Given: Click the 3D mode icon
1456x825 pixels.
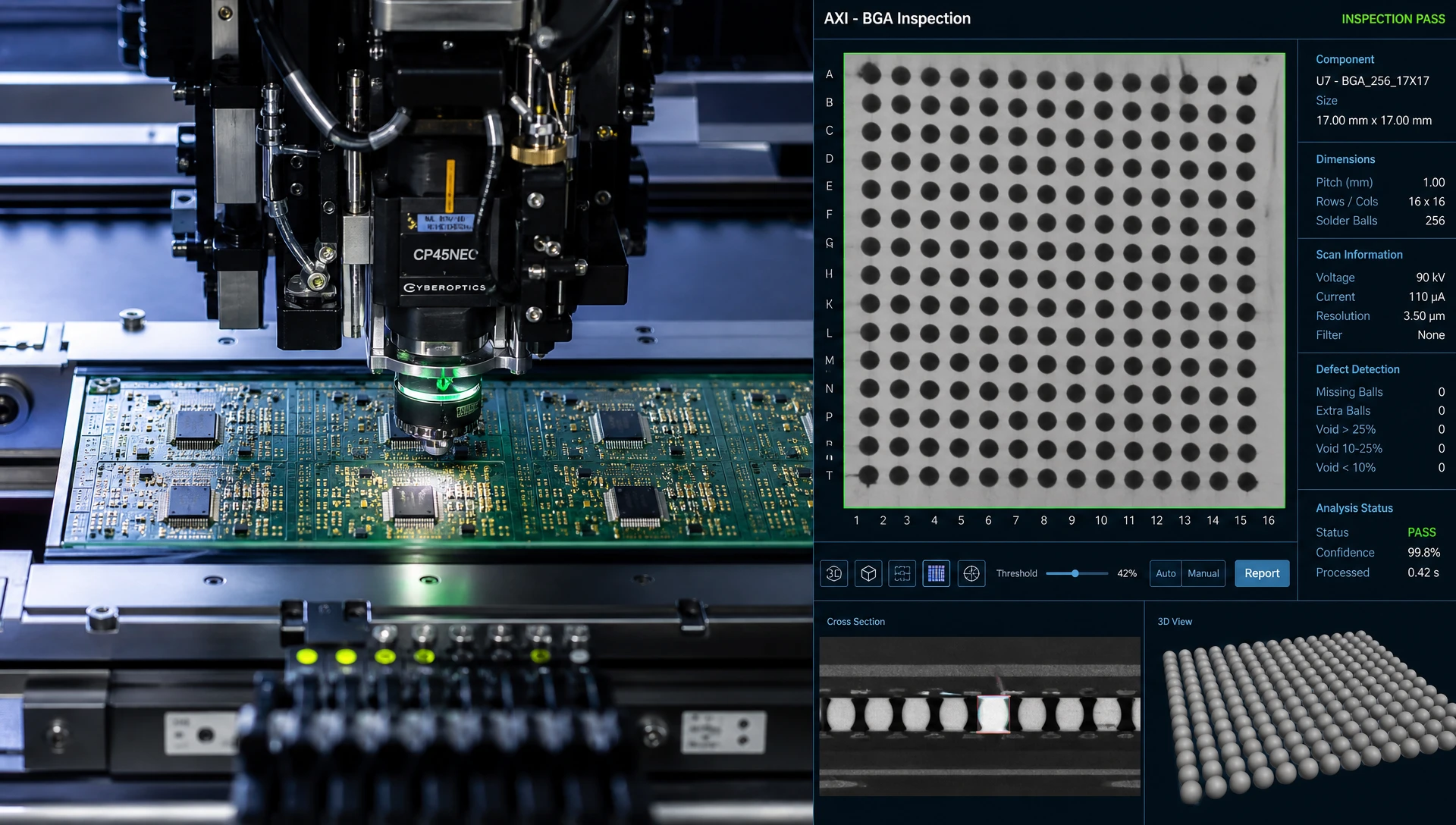Looking at the screenshot, I should pos(833,573).
